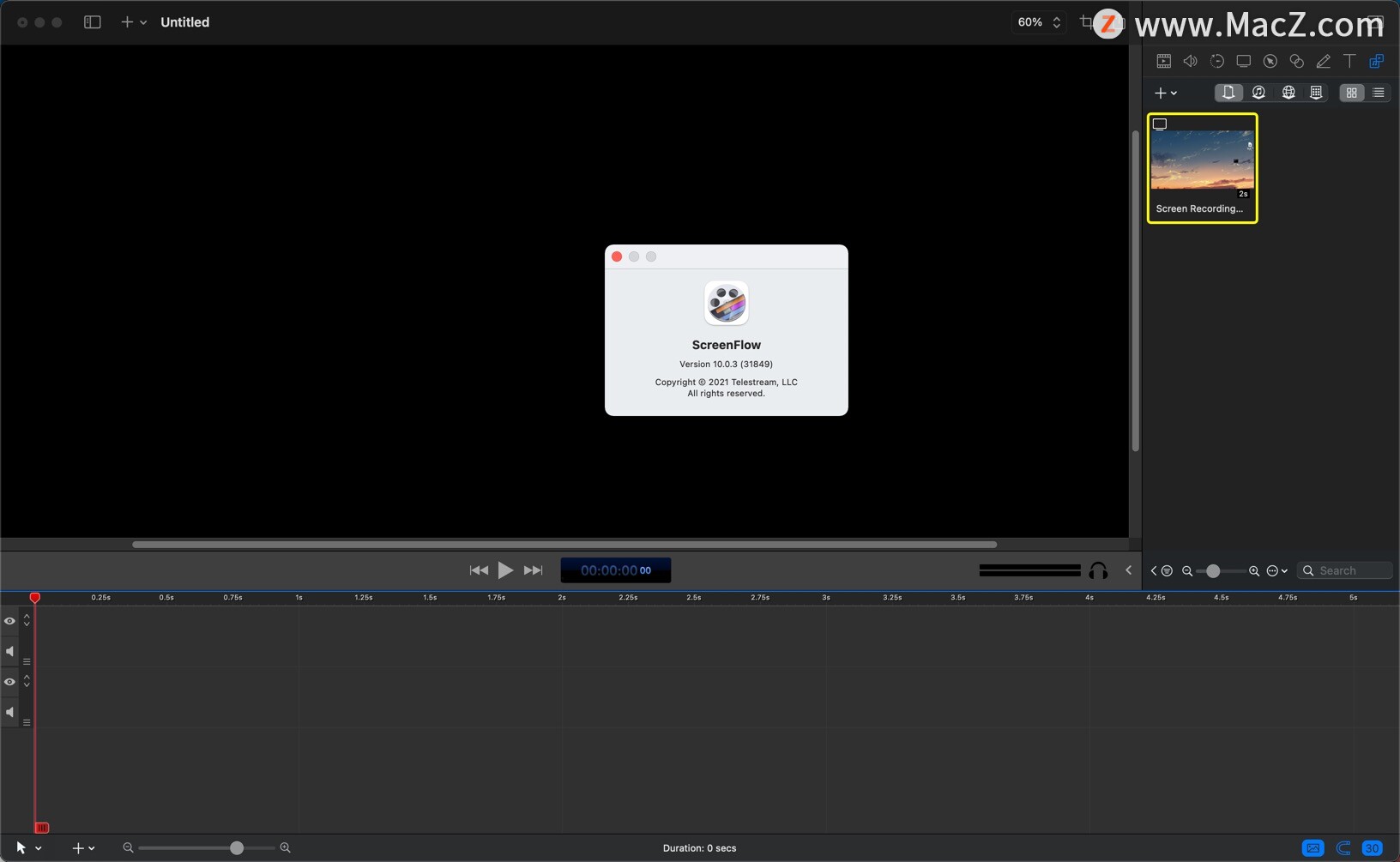Jump to previous clip with rewind button
Screen dimensions: 1400x862
tap(479, 570)
